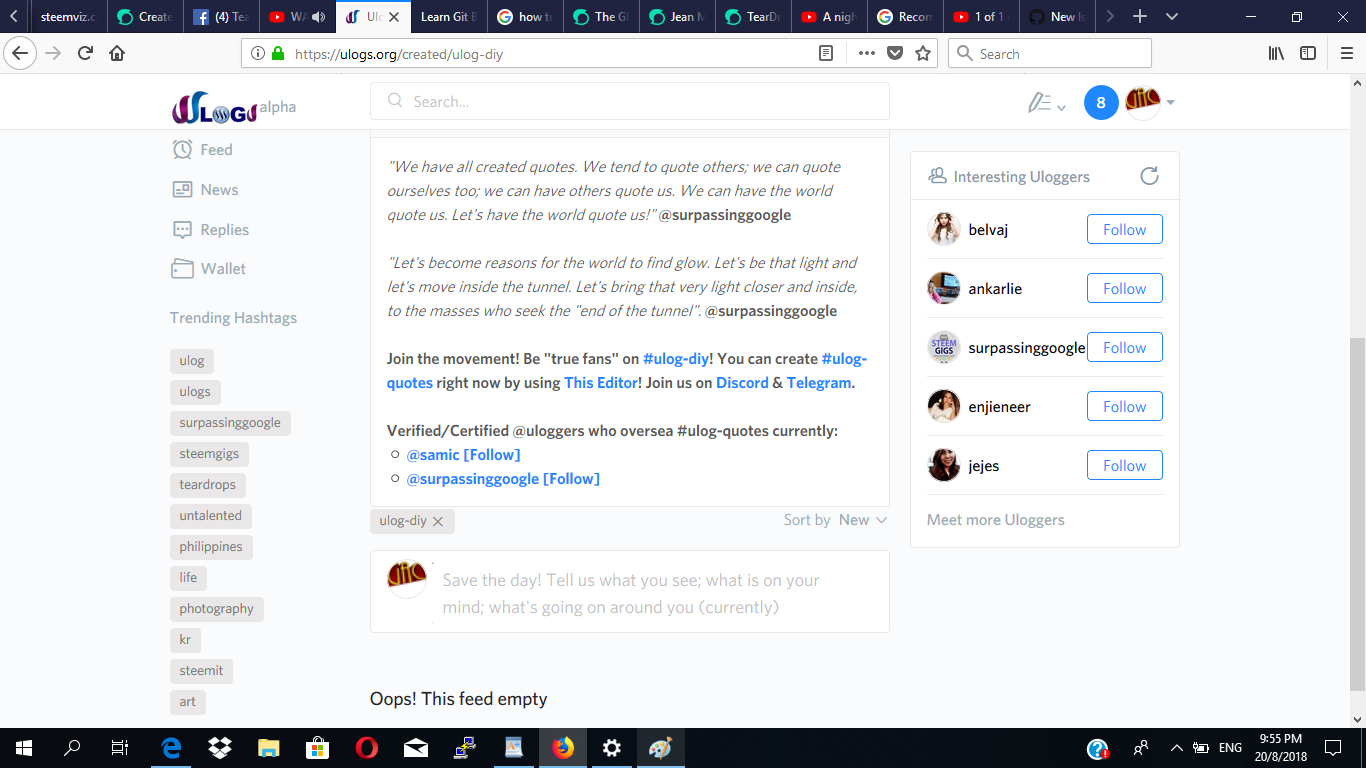
Task: Open belvaj's profile avatar
Action: (944, 230)
